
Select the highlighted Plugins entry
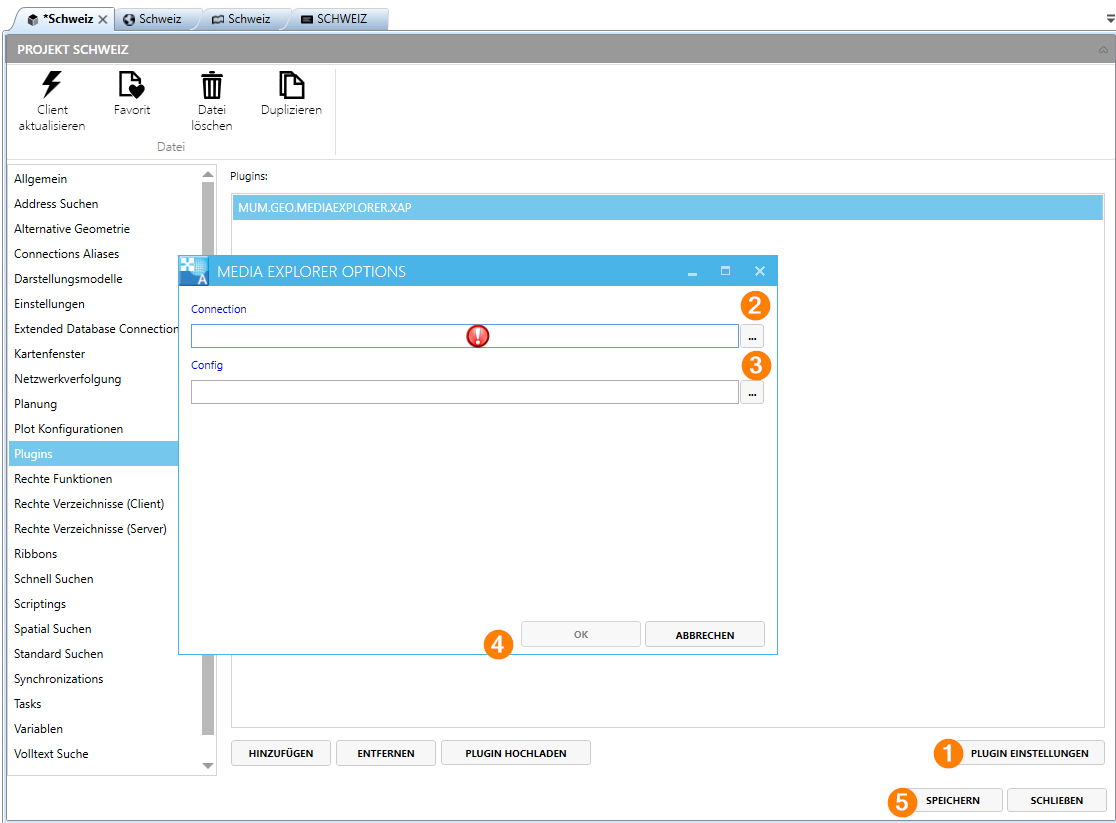pyautogui.click(x=93, y=454)
